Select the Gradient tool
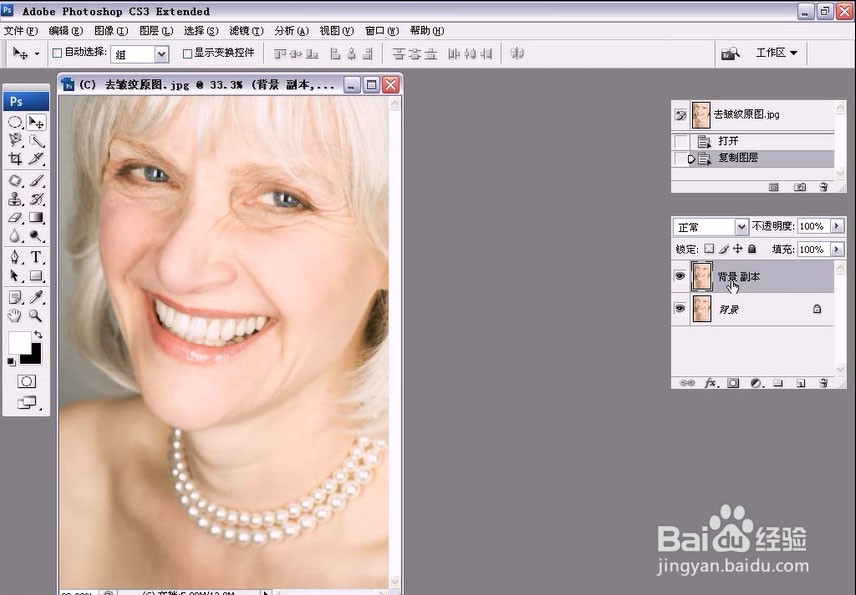Viewport: 856px width, 595px height. [36, 217]
